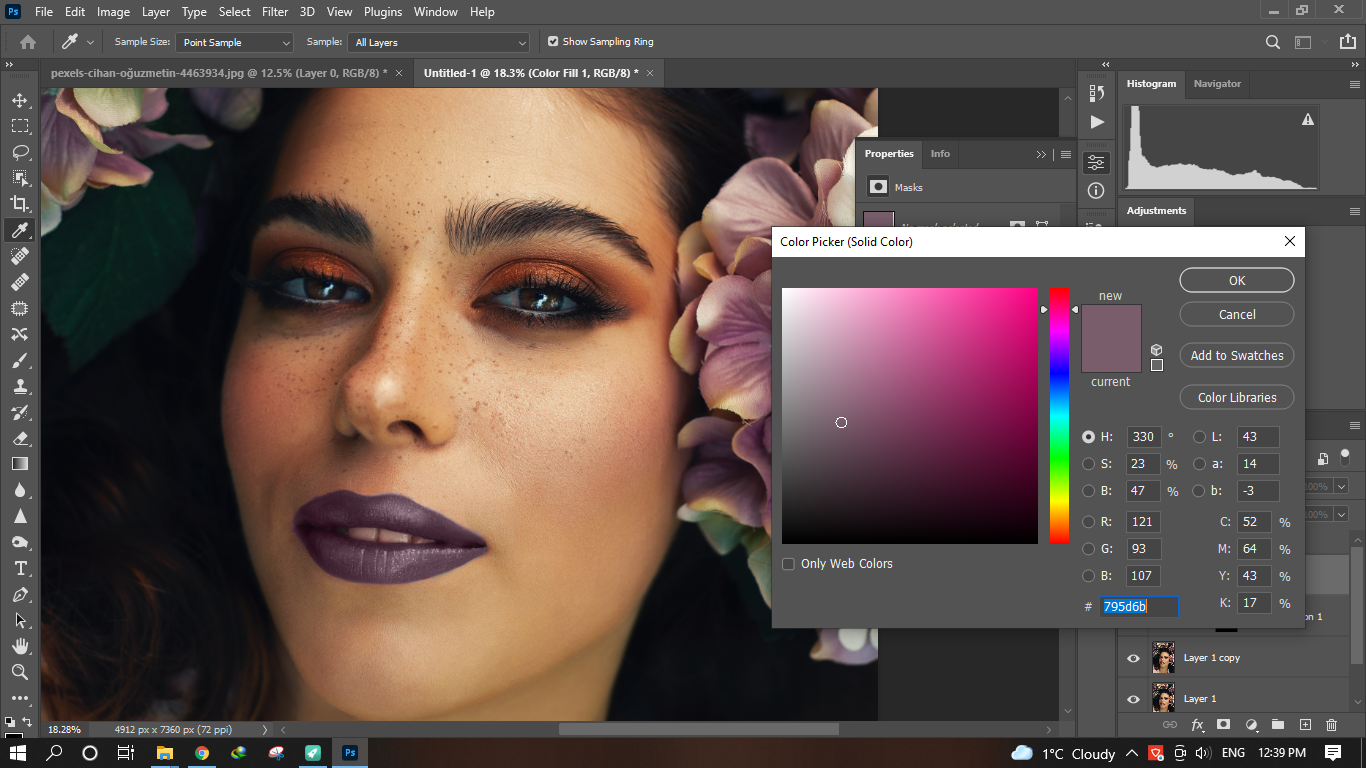Image resolution: width=1366 pixels, height=768 pixels.
Task: Select the Spot Healing Brush tool
Action: tap(20, 256)
